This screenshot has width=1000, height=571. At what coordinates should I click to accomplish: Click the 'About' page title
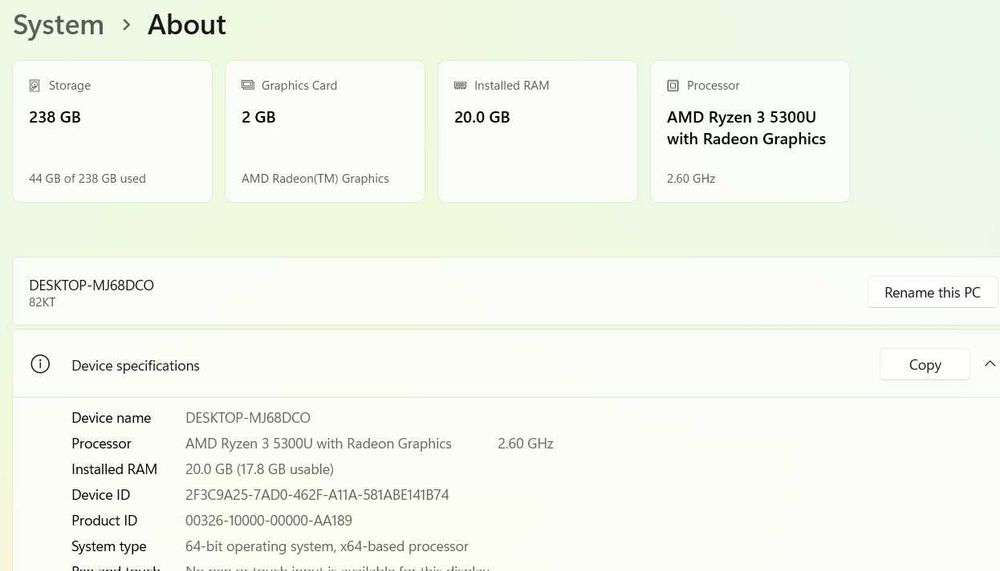[x=187, y=25]
